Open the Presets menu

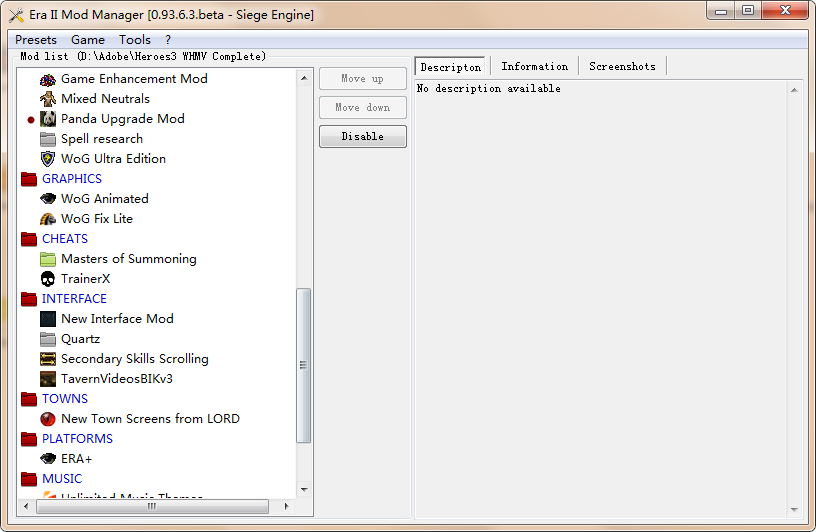click(x=36, y=40)
